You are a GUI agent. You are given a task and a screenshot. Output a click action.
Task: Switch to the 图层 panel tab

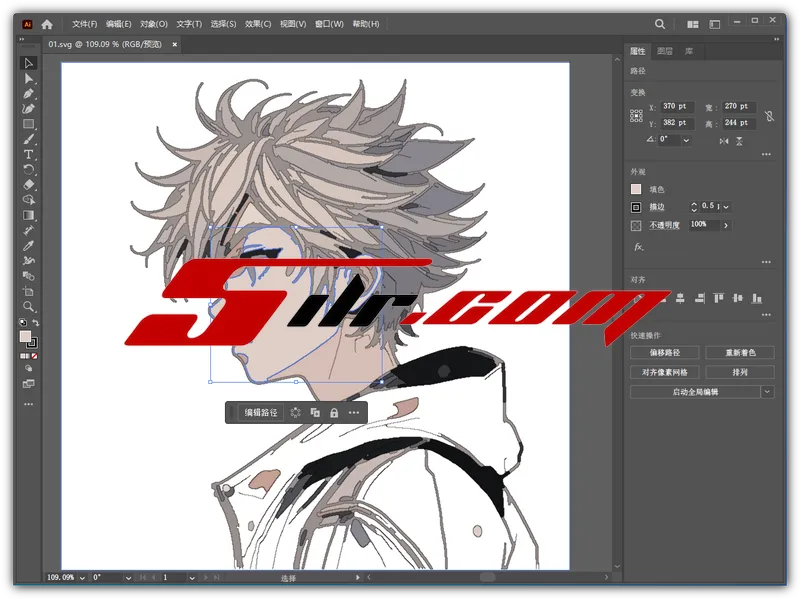coord(665,51)
